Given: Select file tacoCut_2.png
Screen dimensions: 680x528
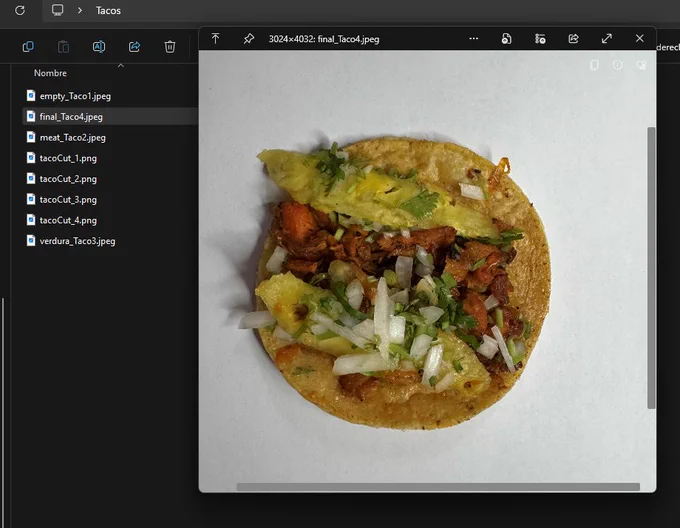Looking at the screenshot, I should tap(68, 179).
